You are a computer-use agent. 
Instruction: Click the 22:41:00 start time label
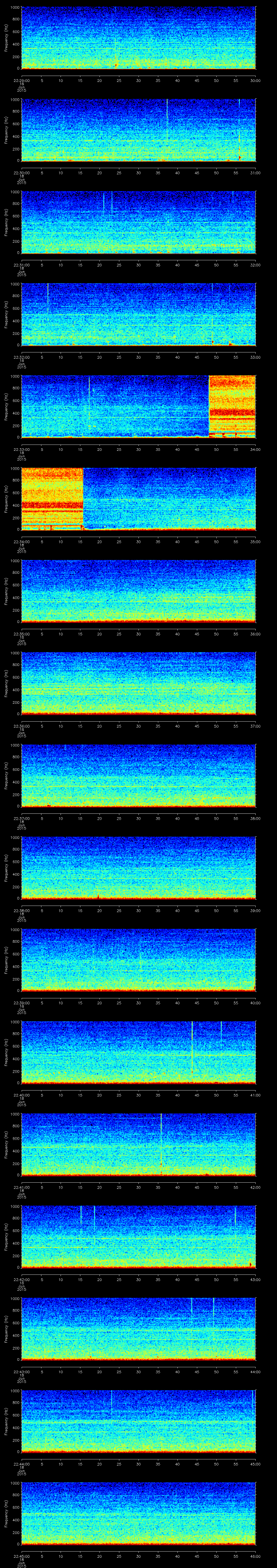tap(21, 1187)
